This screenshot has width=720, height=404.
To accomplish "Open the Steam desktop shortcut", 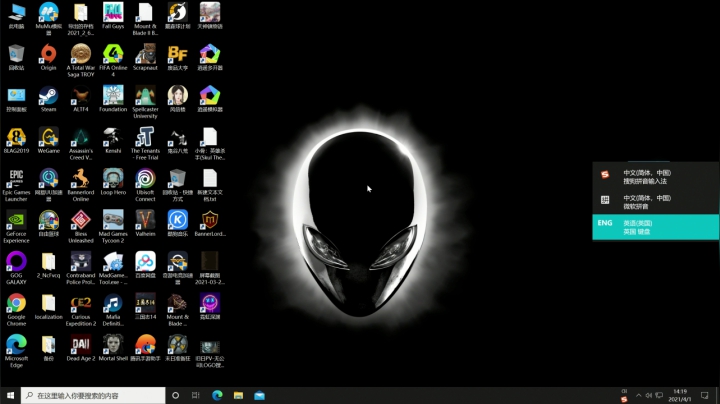I will (x=48, y=99).
